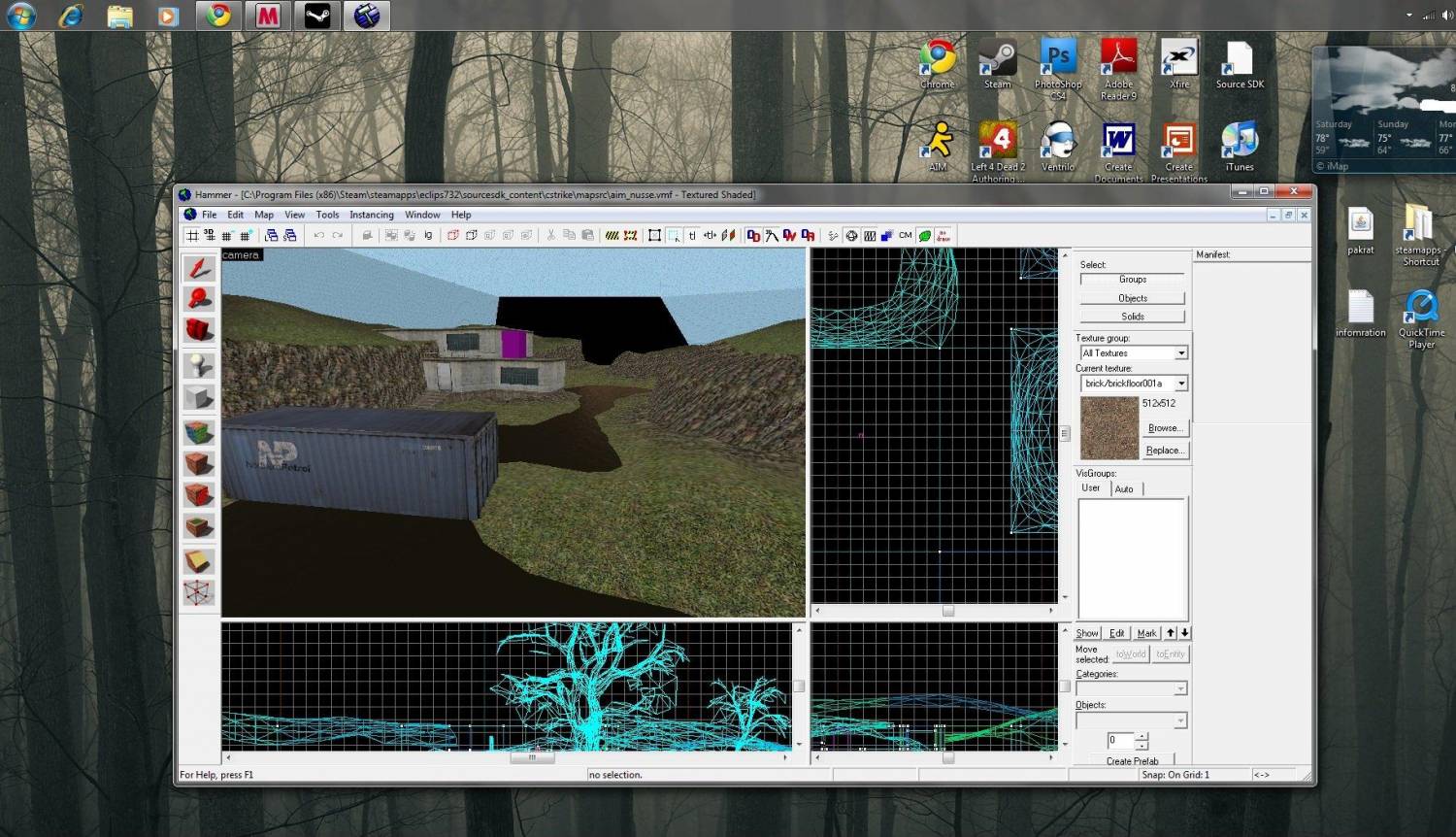Increase the prefab number stepper

point(1142,736)
